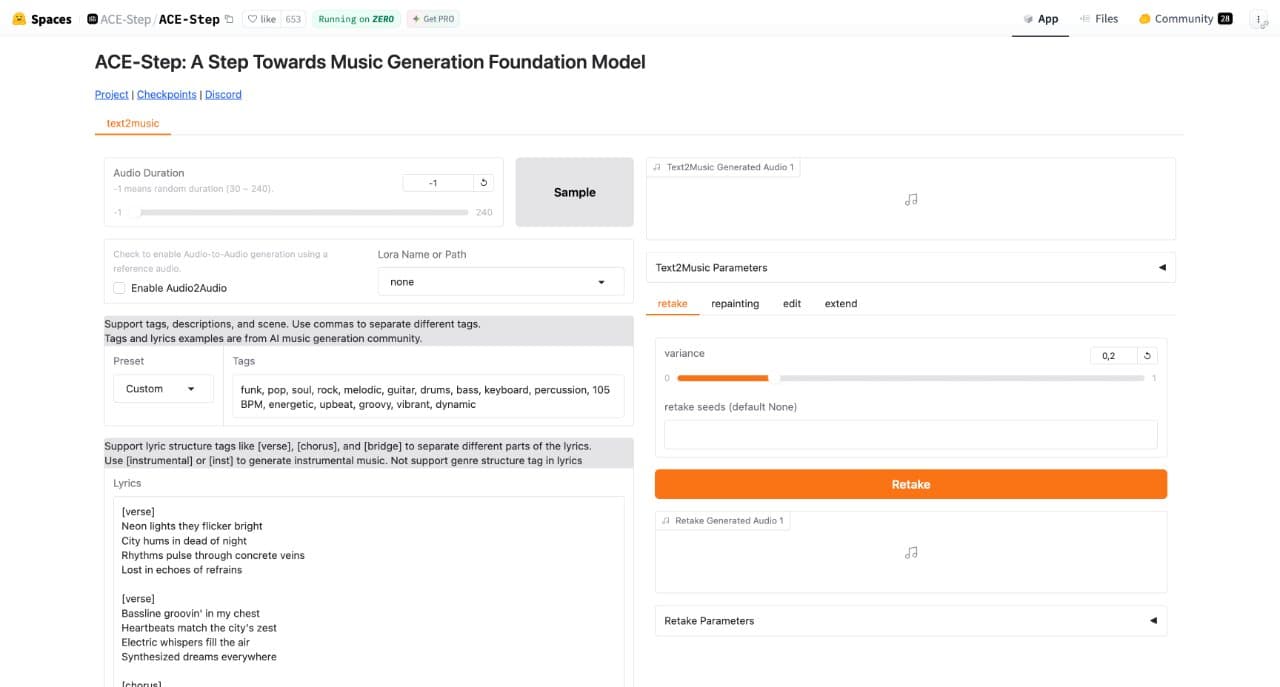
Task: Switch to the App tab
Action: click(x=1040, y=19)
